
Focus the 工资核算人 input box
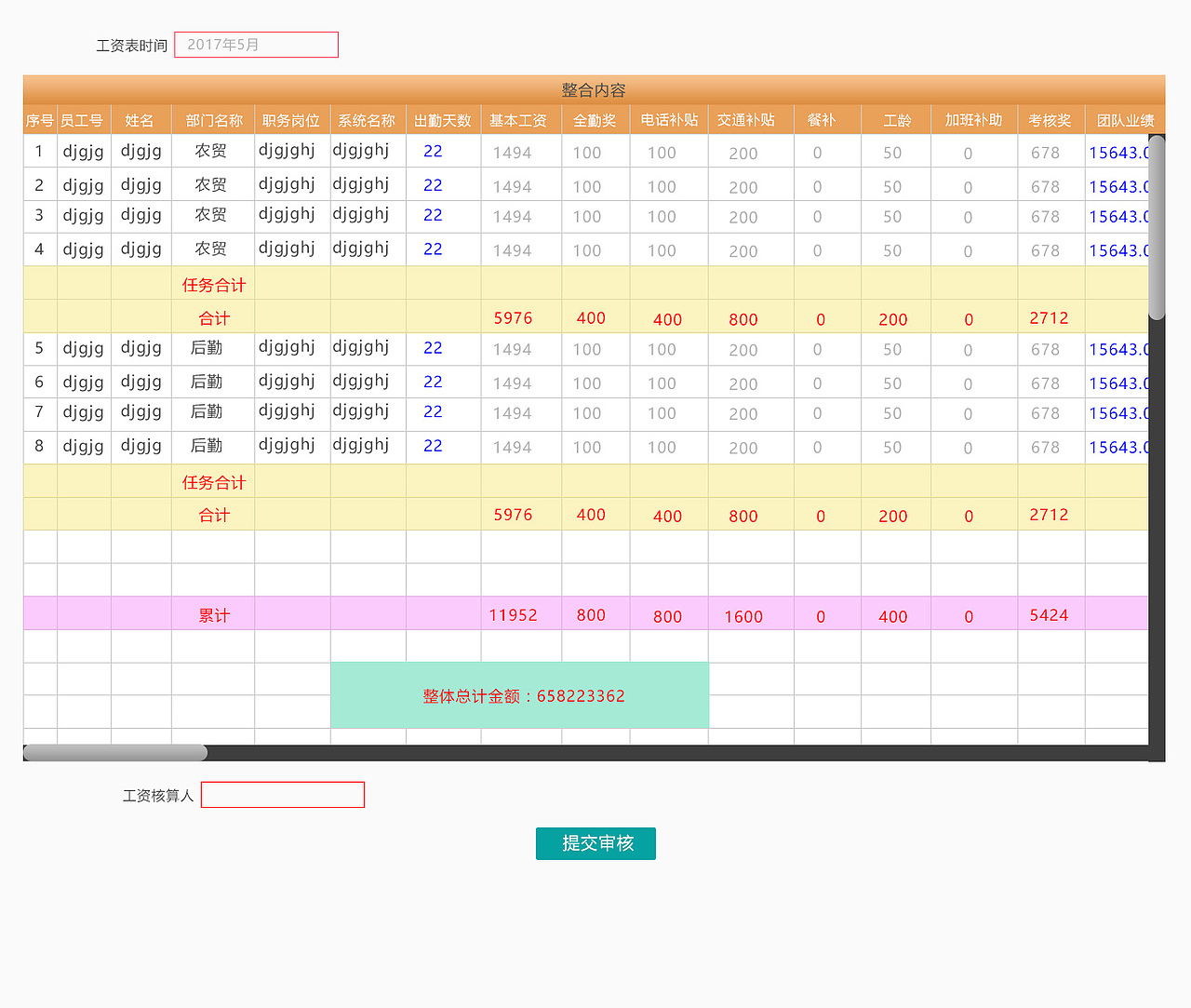283,795
